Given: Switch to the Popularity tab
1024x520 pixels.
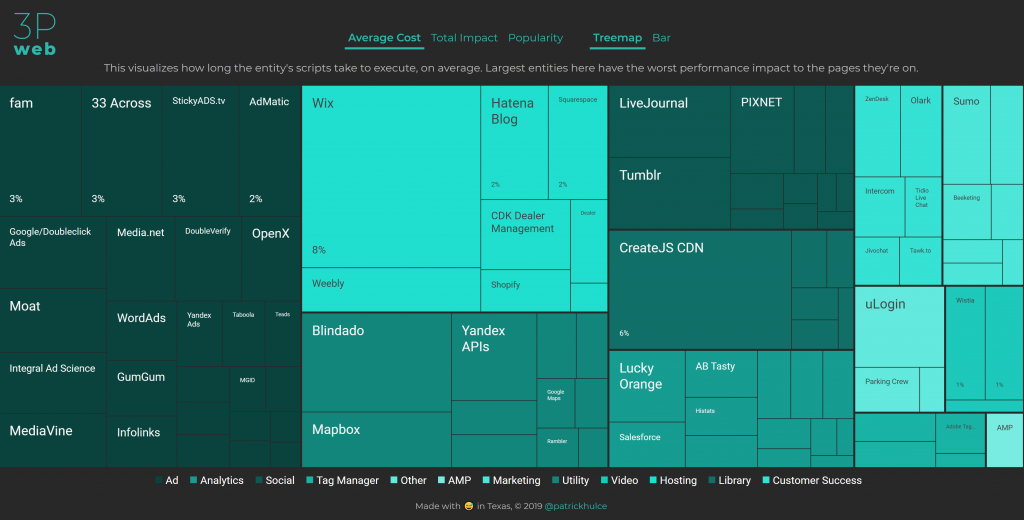Looking at the screenshot, I should [536, 38].
